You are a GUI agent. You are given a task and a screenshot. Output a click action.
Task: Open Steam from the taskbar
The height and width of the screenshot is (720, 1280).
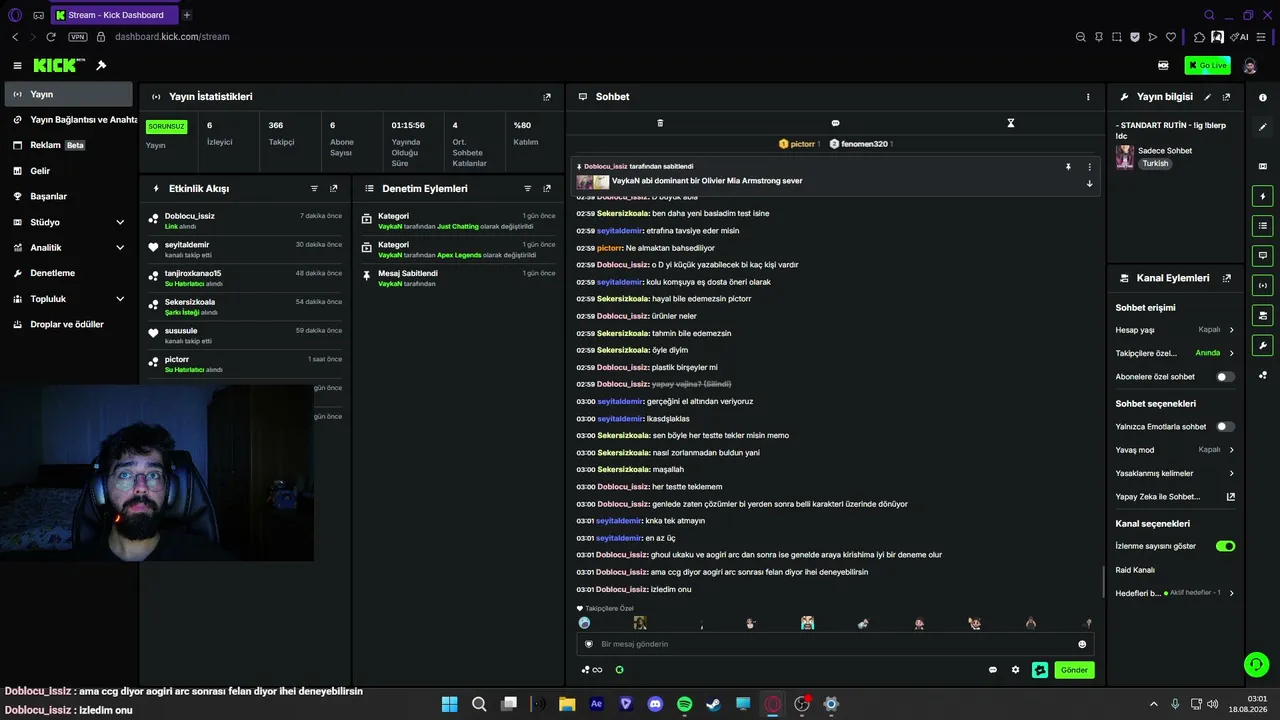[713, 704]
